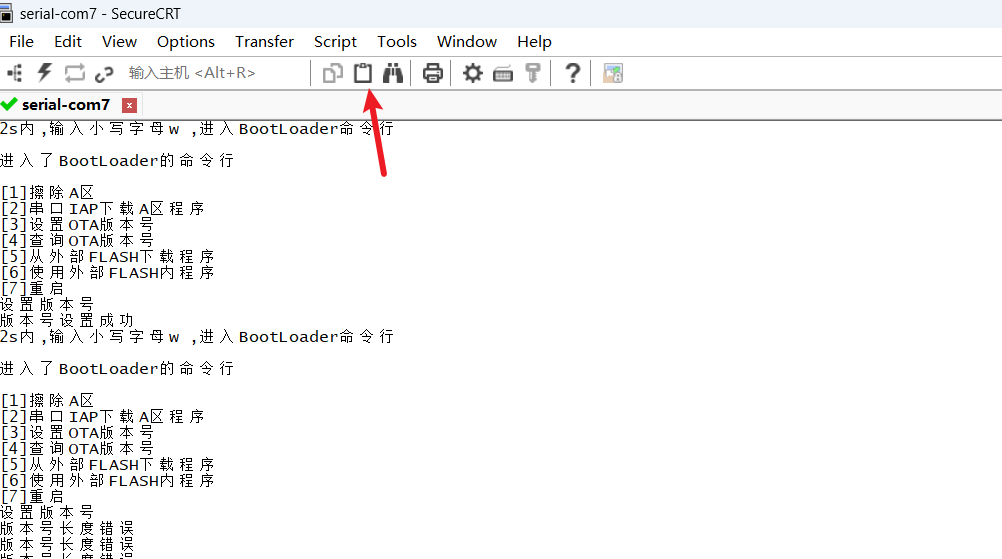The width and height of the screenshot is (1002, 559).
Task: Open Help question mark icon
Action: point(572,73)
